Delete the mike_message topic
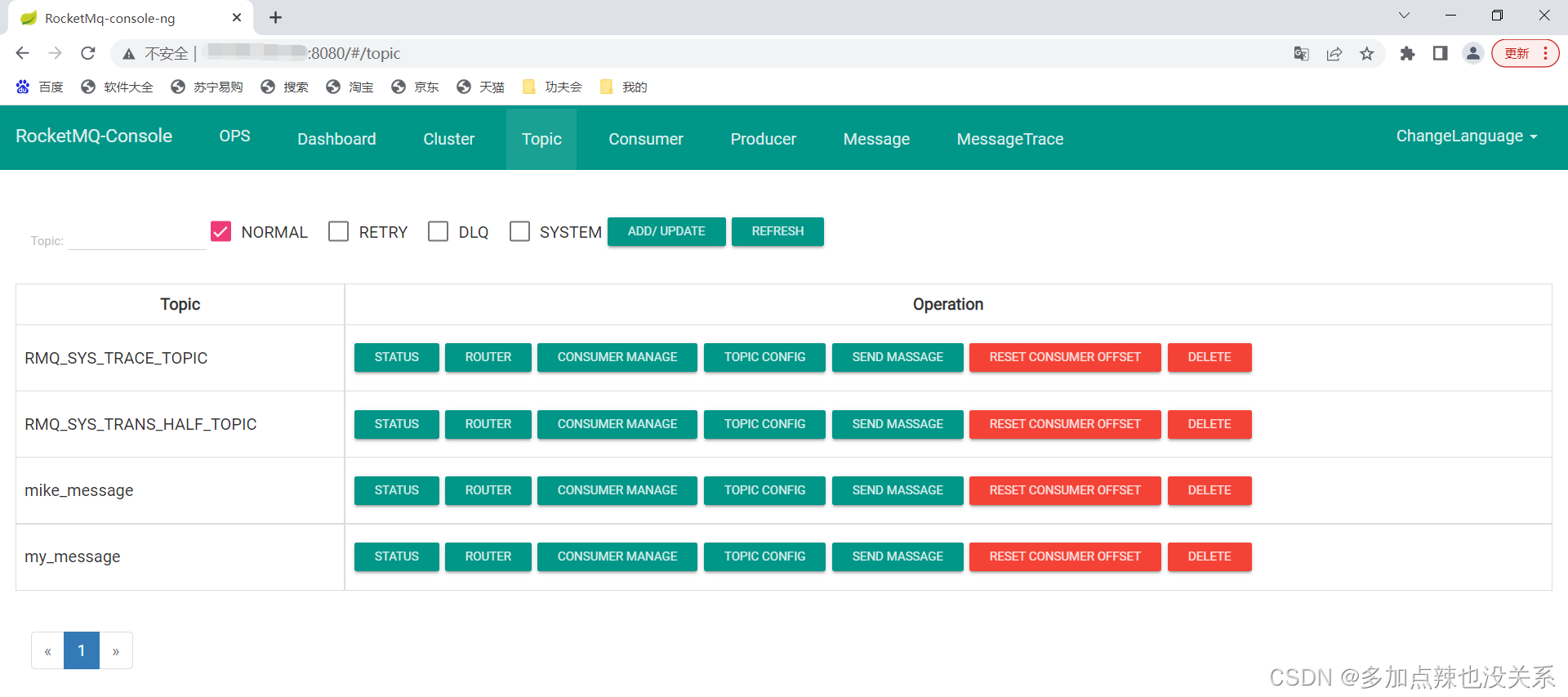This screenshot has height=697, width=1568. (1209, 490)
